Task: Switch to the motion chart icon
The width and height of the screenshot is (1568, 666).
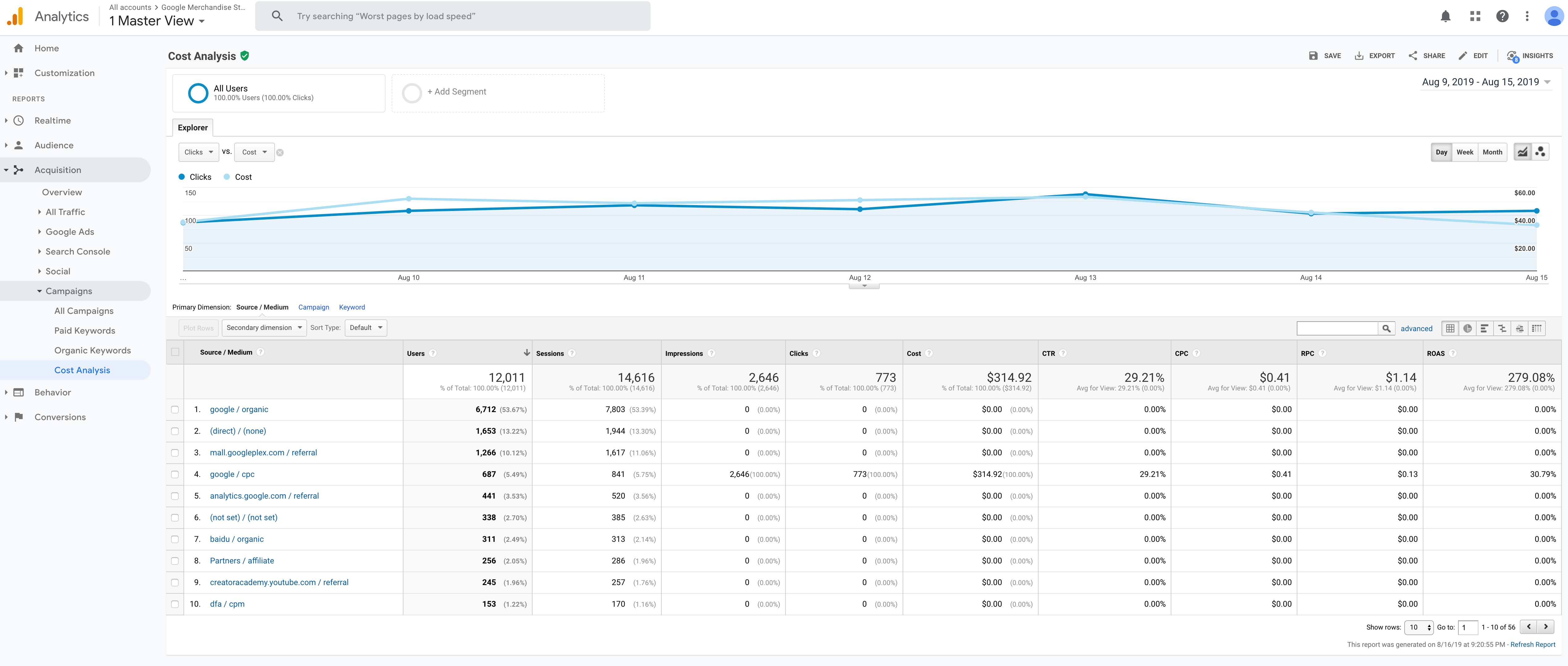Action: (x=1540, y=152)
